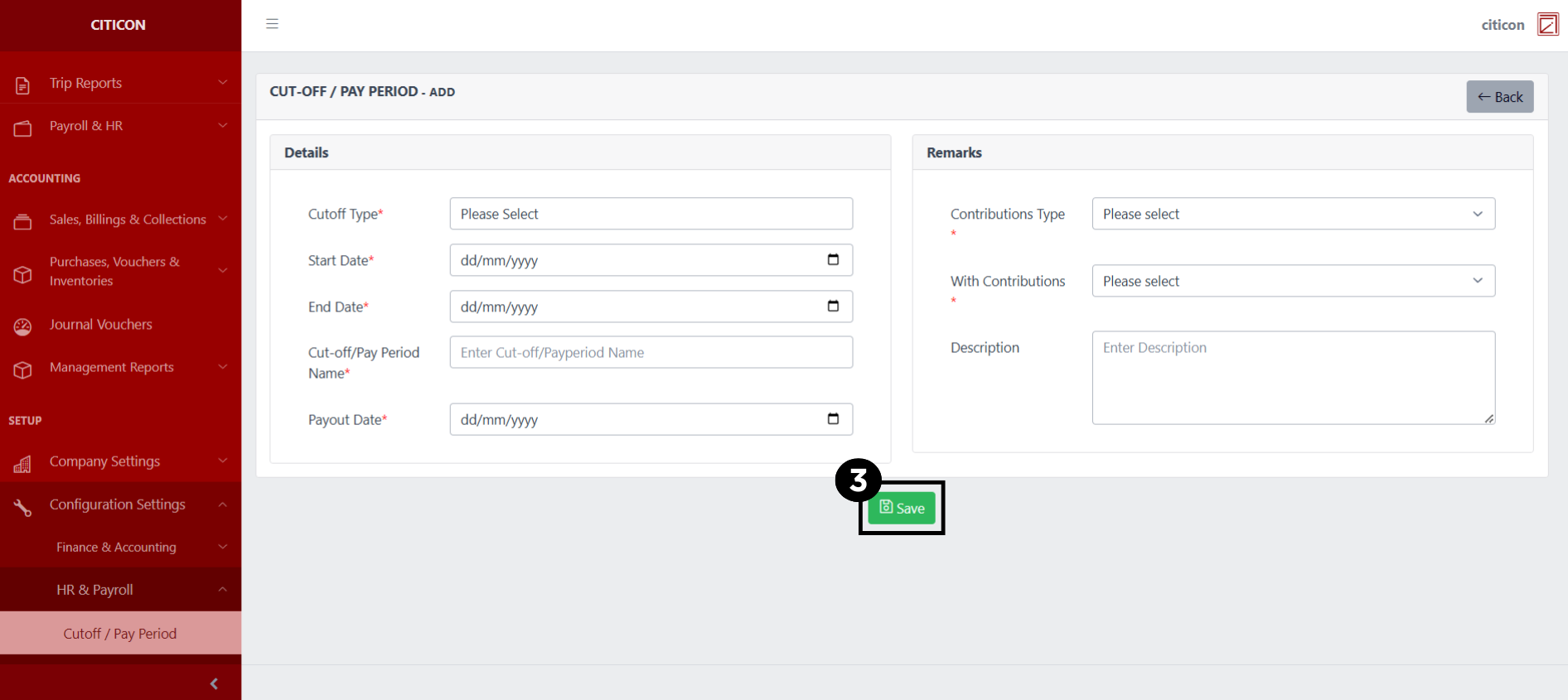
Task: Go back using the Back button
Action: point(1499,97)
